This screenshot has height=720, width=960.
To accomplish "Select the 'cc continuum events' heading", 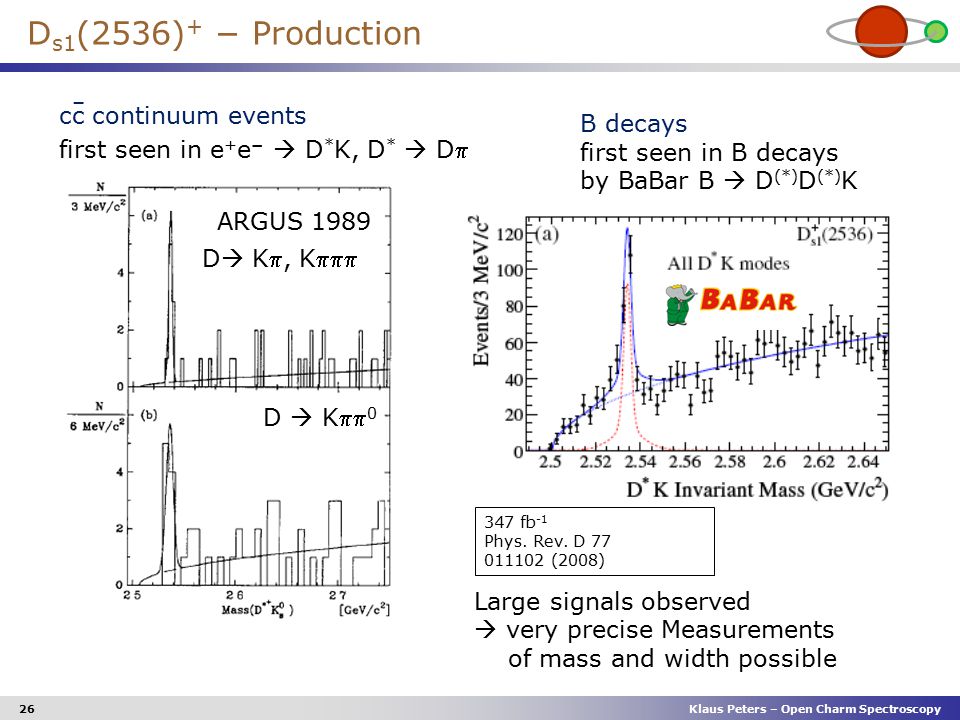I will [x=182, y=114].
